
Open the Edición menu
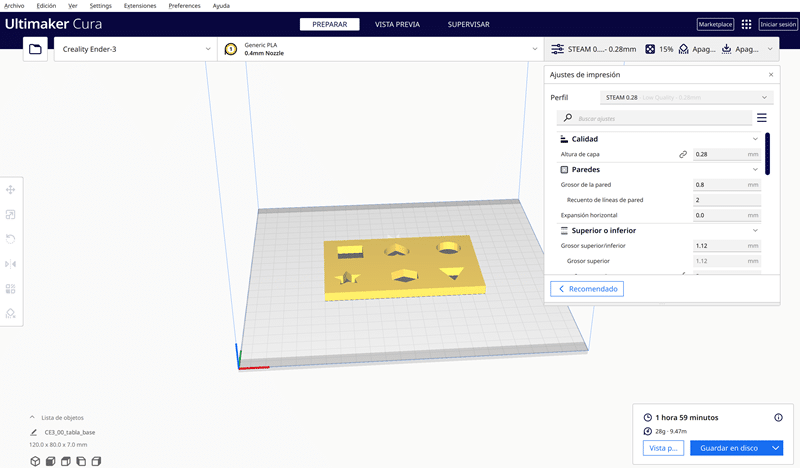coord(46,6)
